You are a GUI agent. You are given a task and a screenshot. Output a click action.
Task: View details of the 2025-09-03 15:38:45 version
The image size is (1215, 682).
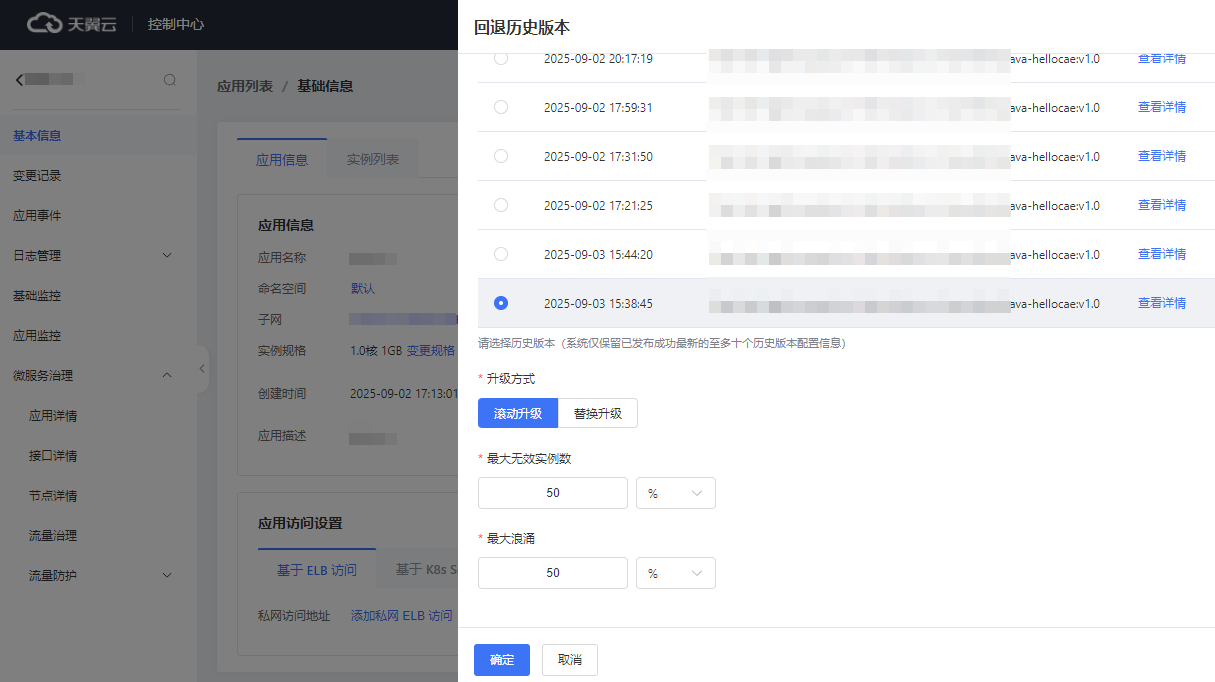(1161, 303)
